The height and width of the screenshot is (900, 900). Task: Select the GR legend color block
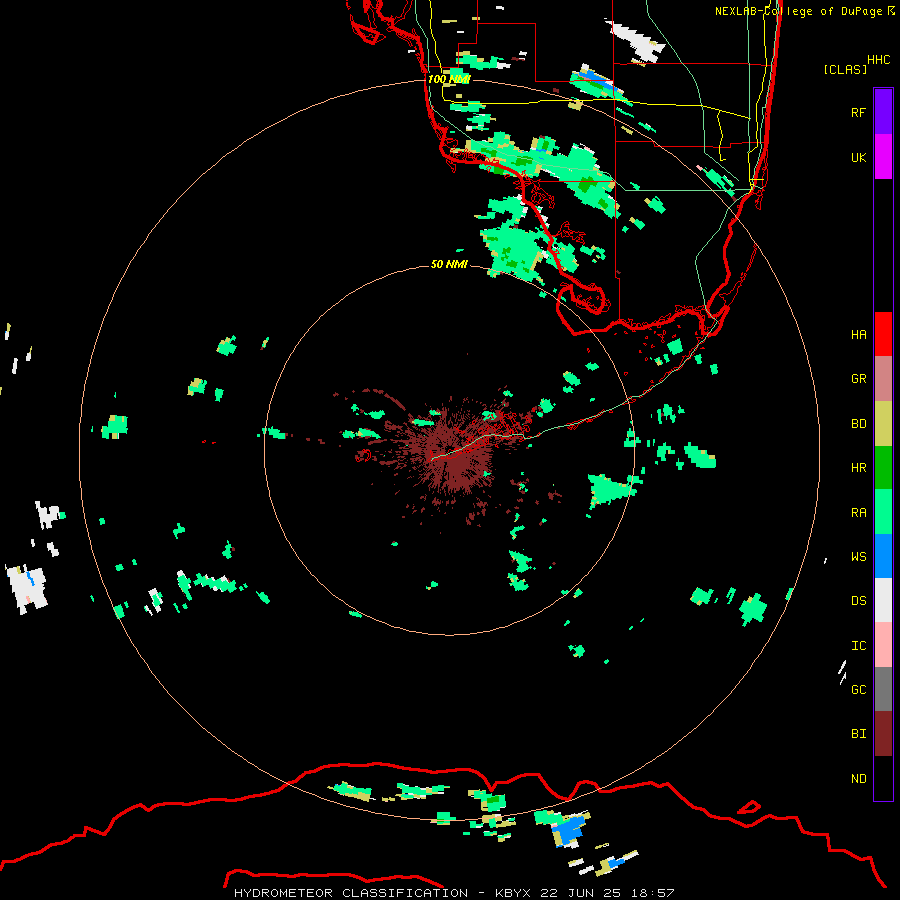point(883,379)
